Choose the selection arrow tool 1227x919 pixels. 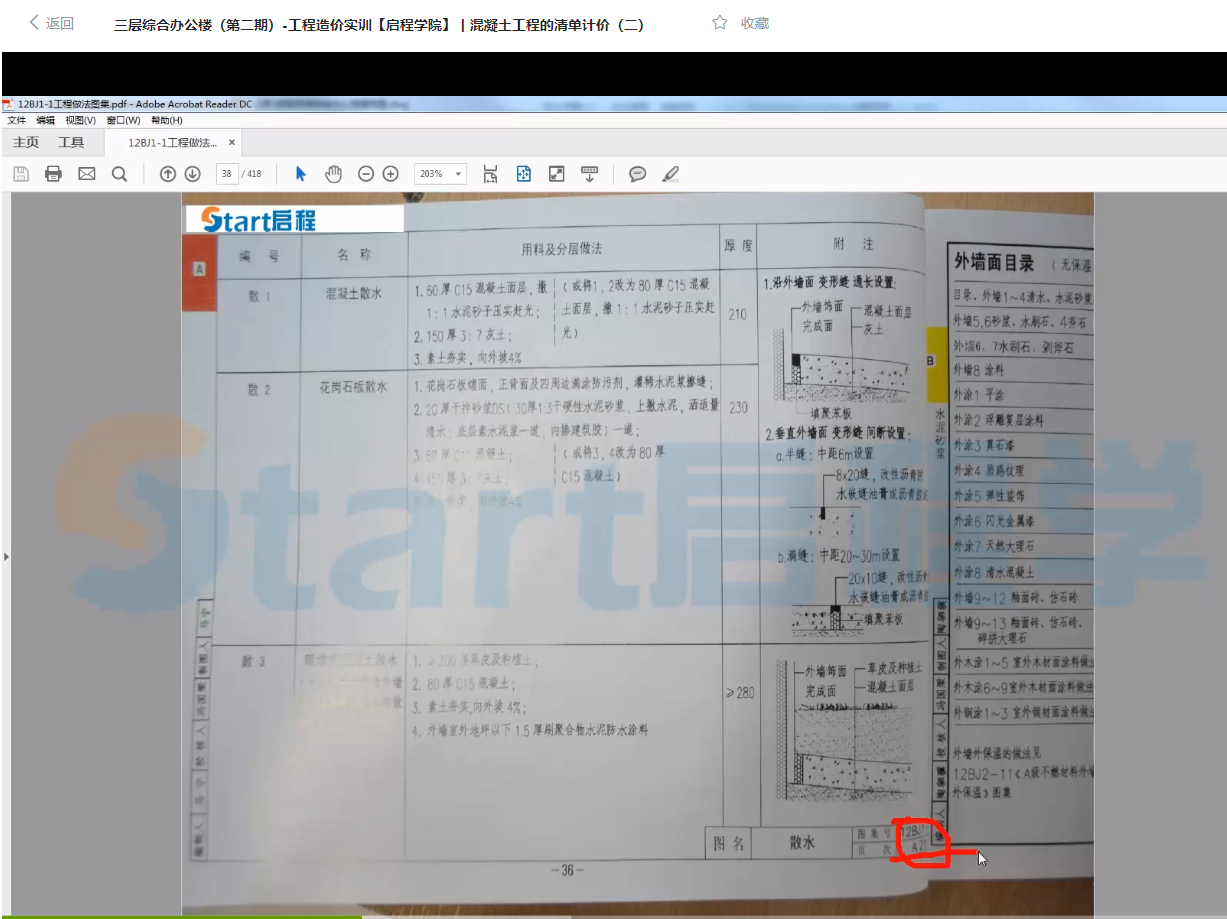tap(300, 174)
